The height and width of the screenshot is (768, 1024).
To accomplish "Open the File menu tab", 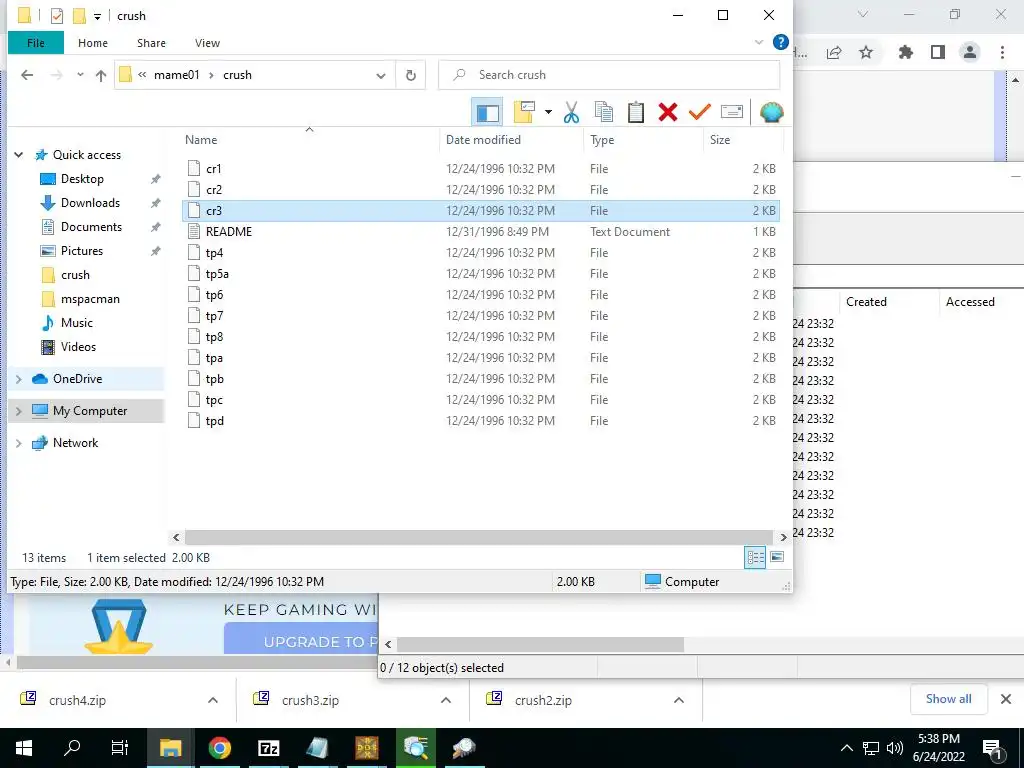I will pyautogui.click(x=36, y=43).
